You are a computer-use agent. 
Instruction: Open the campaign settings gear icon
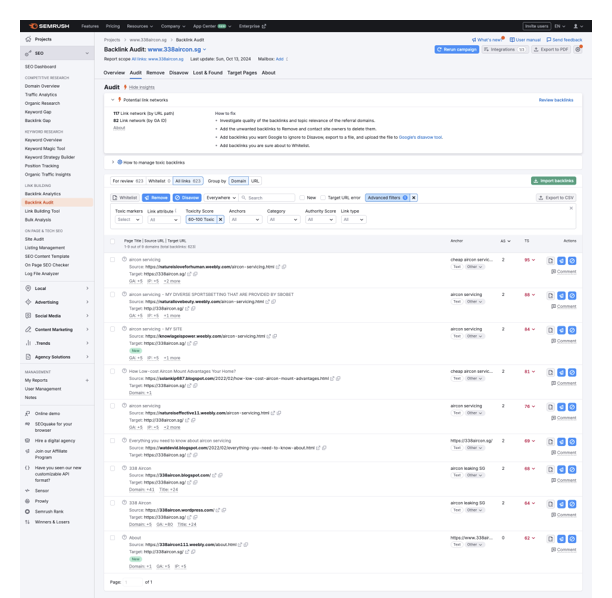tap(577, 48)
